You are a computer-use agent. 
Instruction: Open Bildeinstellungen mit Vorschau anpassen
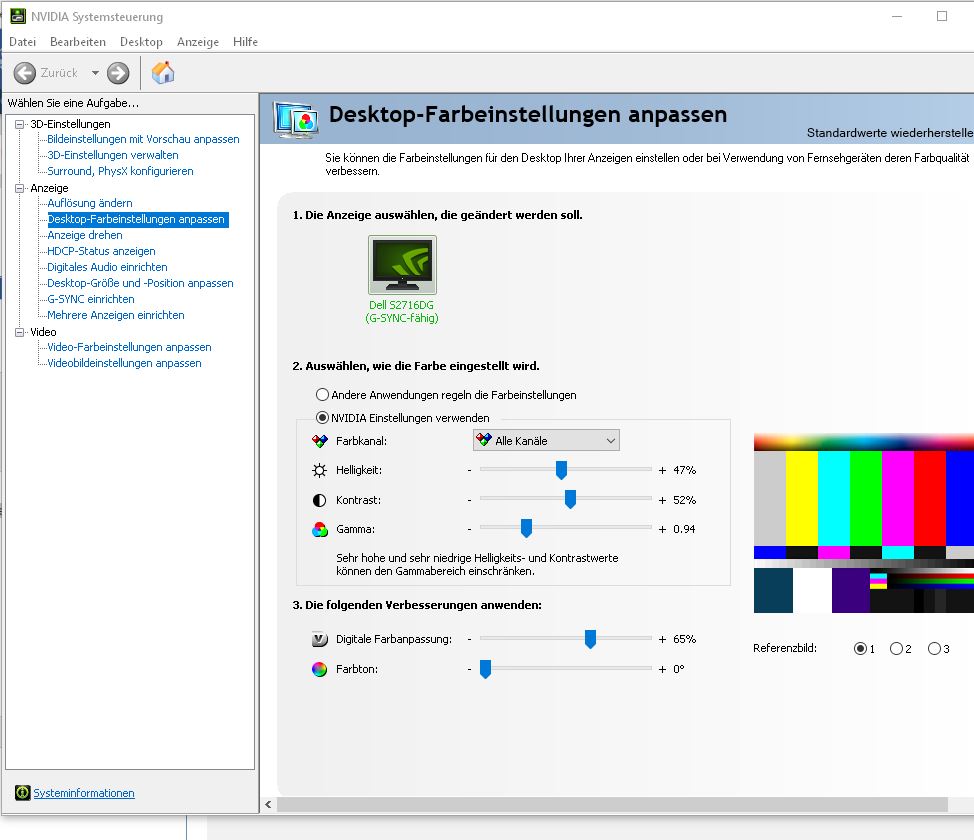(x=143, y=139)
